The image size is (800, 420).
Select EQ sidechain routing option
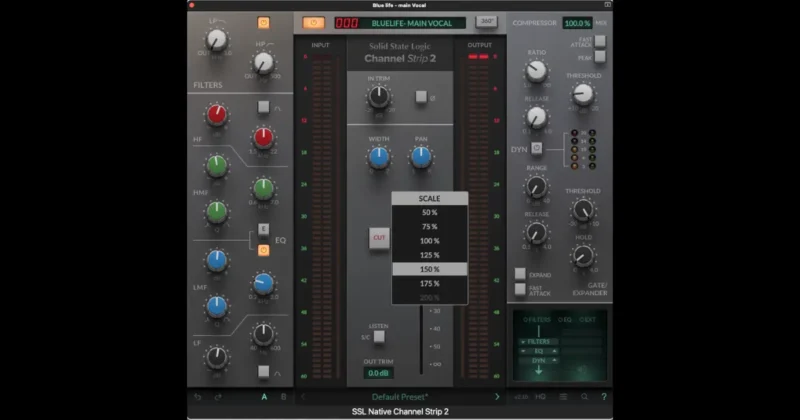point(565,319)
